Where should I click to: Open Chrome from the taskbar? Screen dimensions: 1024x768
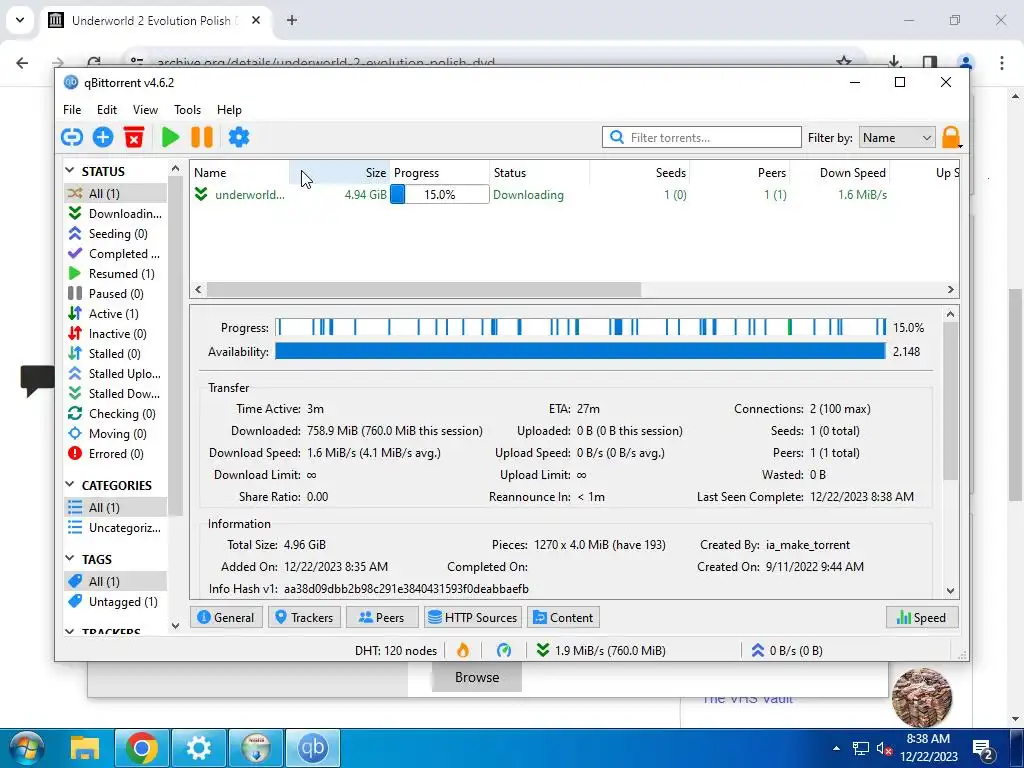(142, 748)
